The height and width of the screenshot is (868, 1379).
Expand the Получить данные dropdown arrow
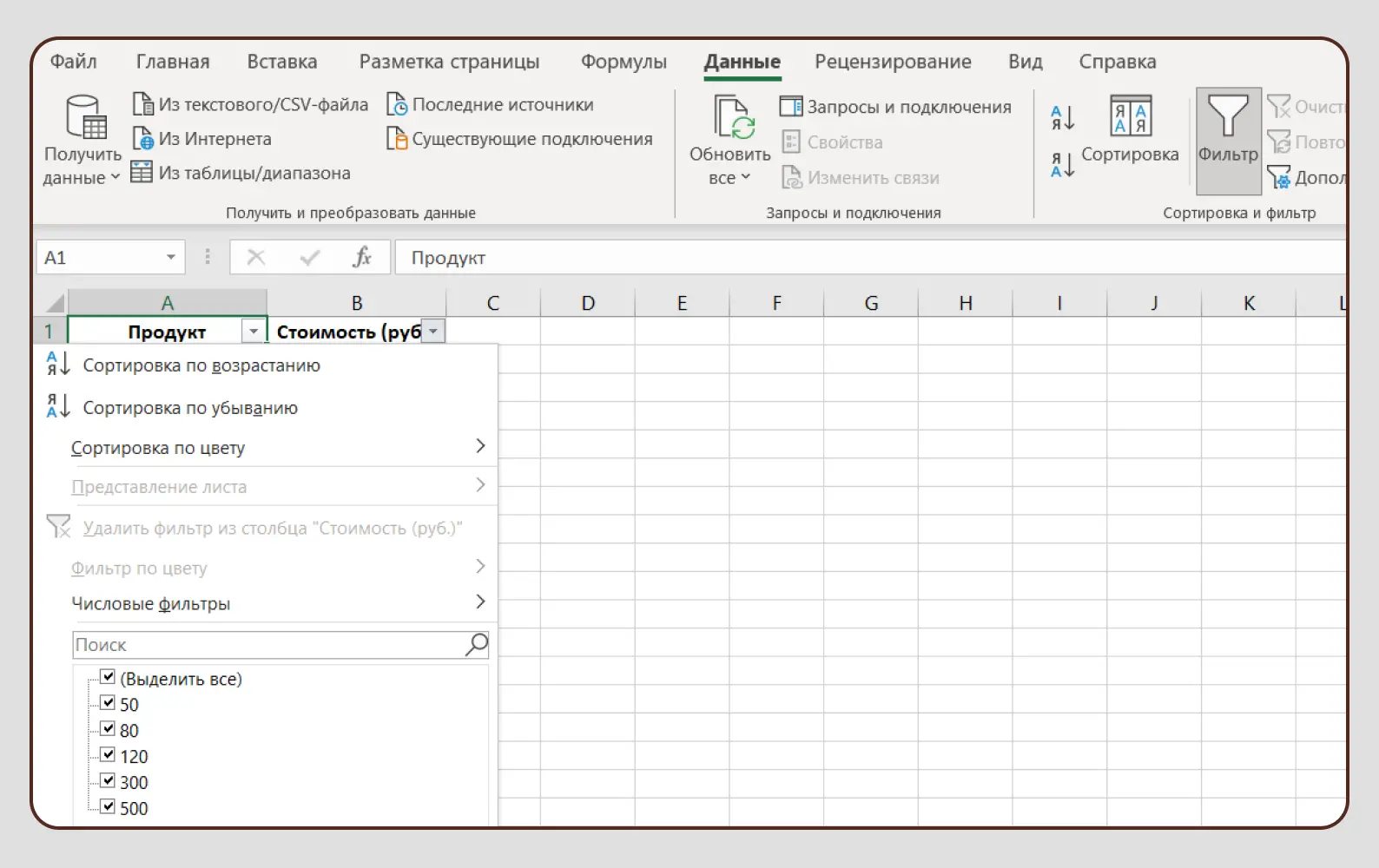[x=115, y=178]
